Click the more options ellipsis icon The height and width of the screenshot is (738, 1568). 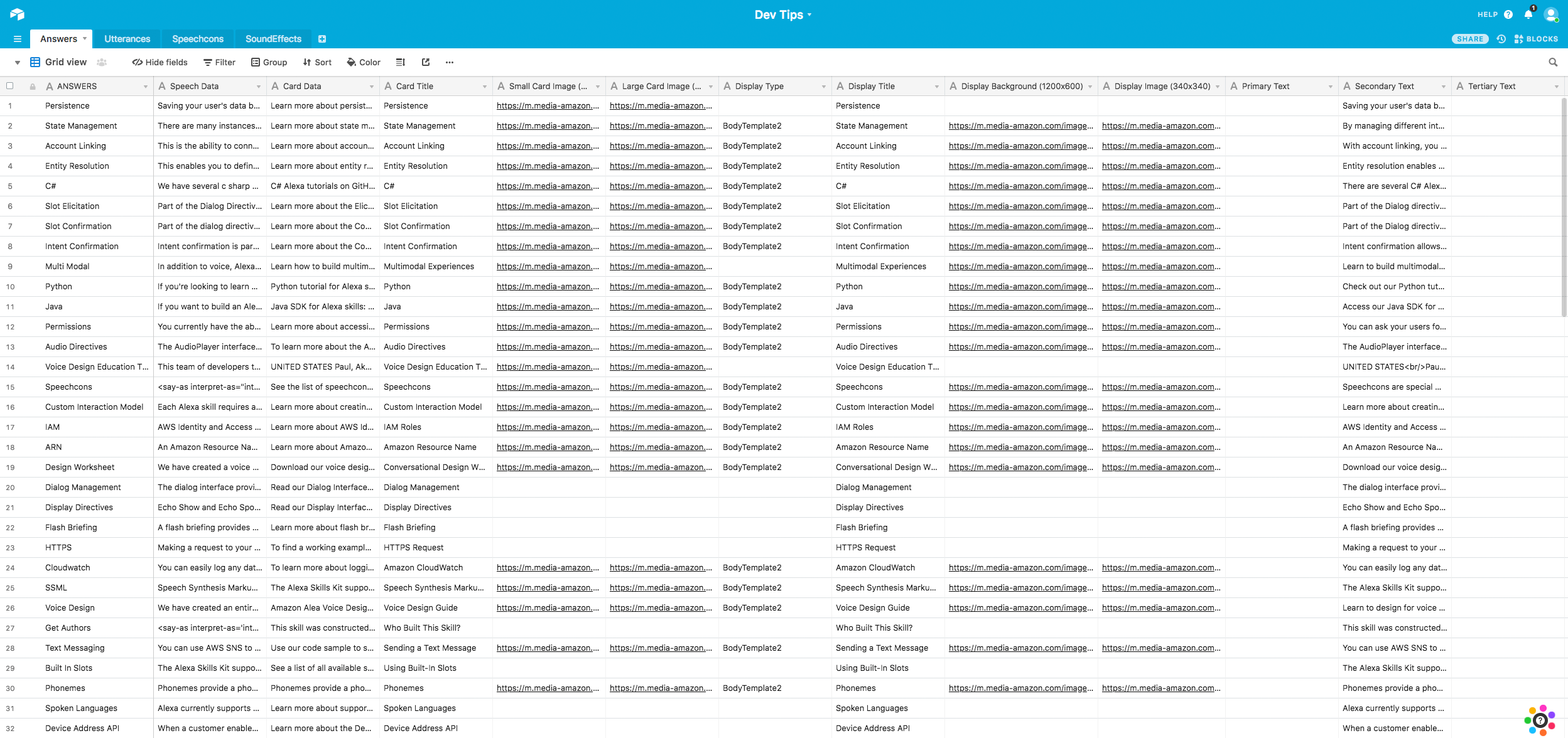coord(449,62)
